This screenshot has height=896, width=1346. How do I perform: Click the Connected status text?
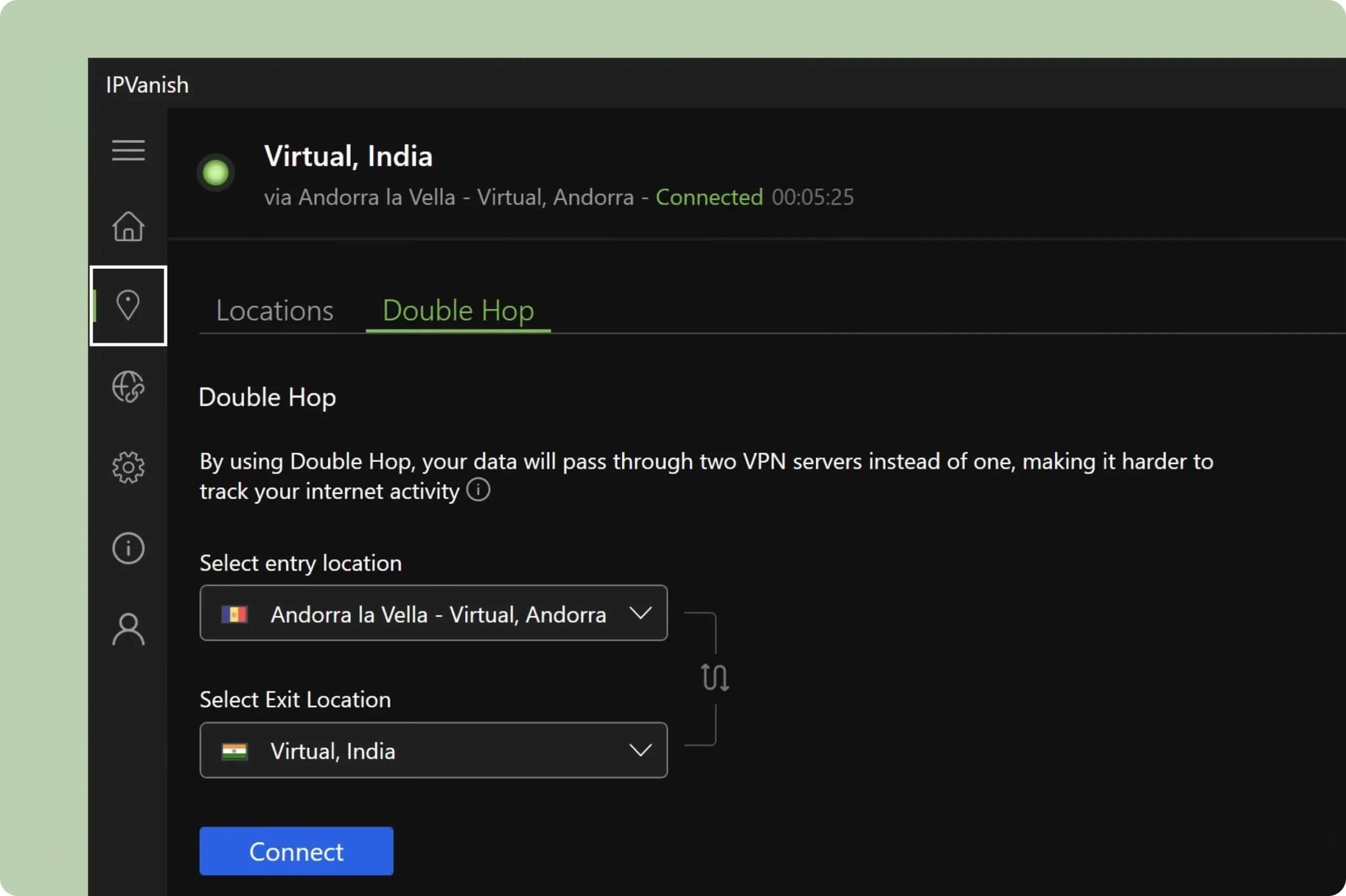click(709, 197)
